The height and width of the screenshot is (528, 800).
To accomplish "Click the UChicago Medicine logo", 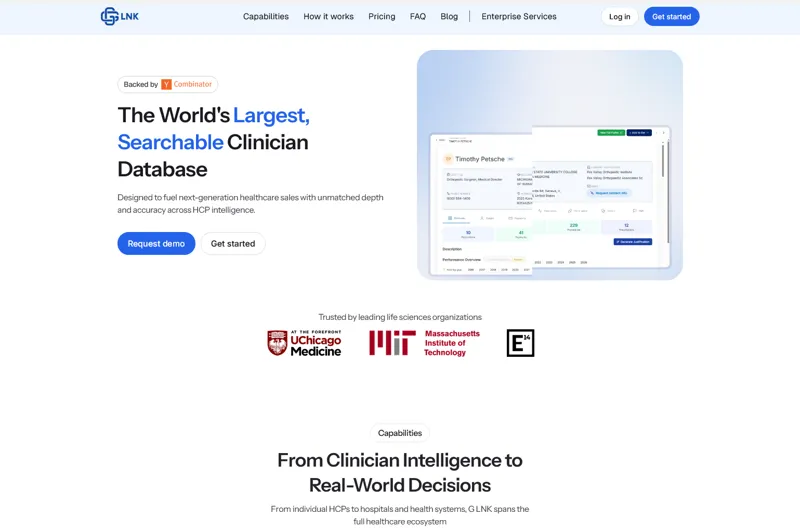I will pos(305,343).
